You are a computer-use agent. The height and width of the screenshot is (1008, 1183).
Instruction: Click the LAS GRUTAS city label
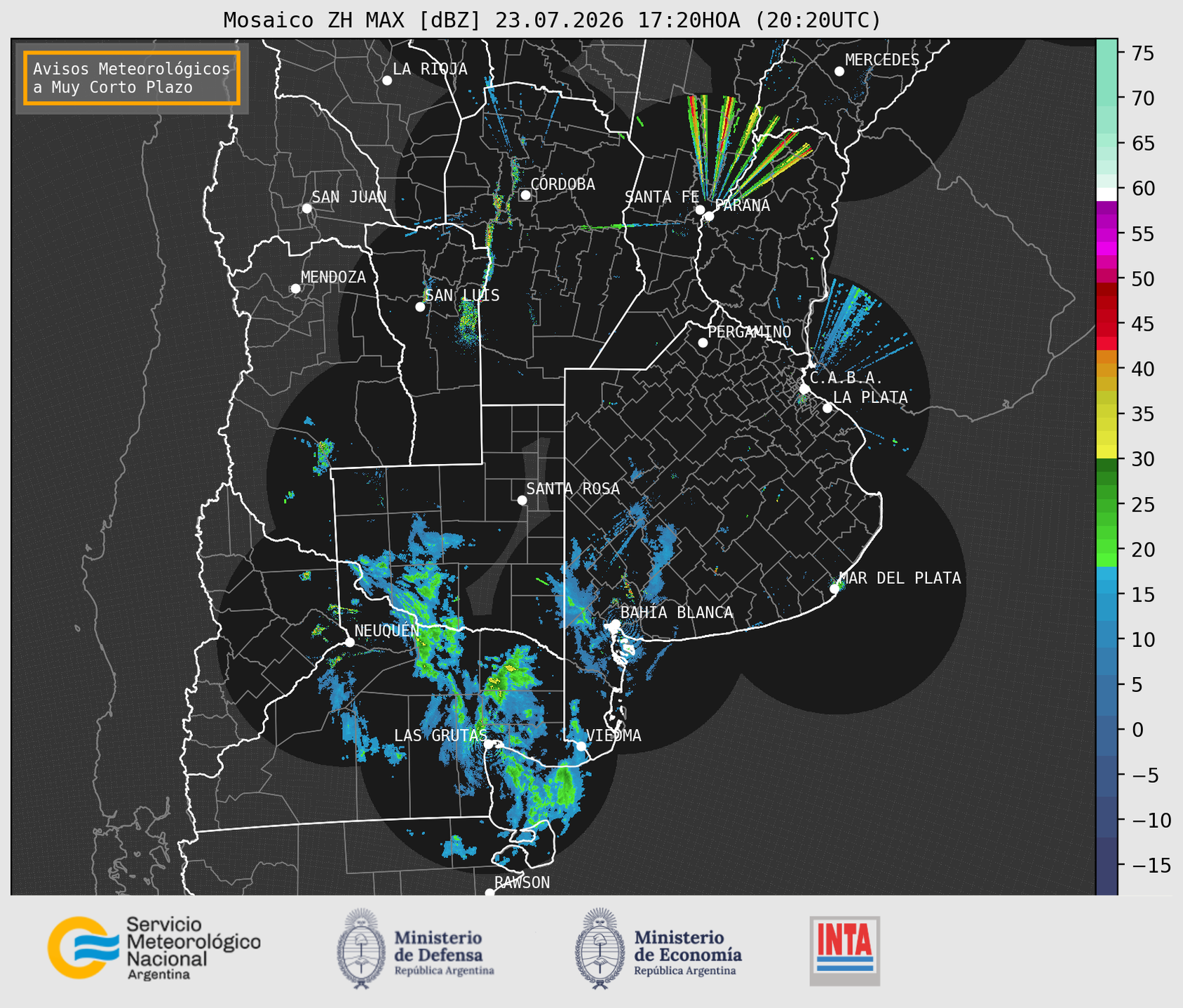pyautogui.click(x=440, y=735)
